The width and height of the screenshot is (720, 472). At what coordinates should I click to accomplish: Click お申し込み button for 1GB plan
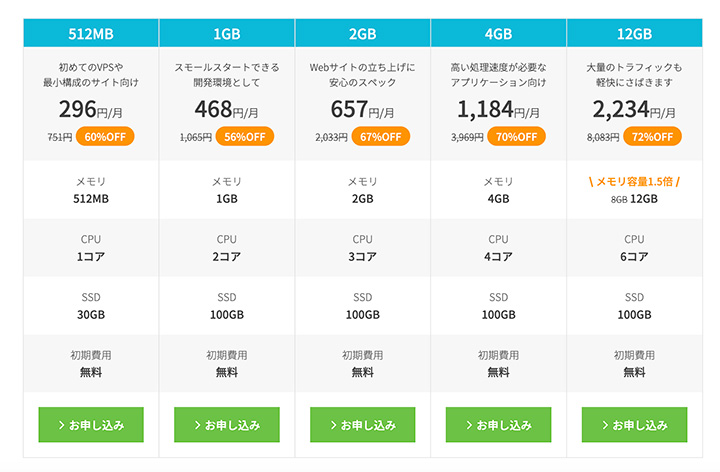pos(227,424)
